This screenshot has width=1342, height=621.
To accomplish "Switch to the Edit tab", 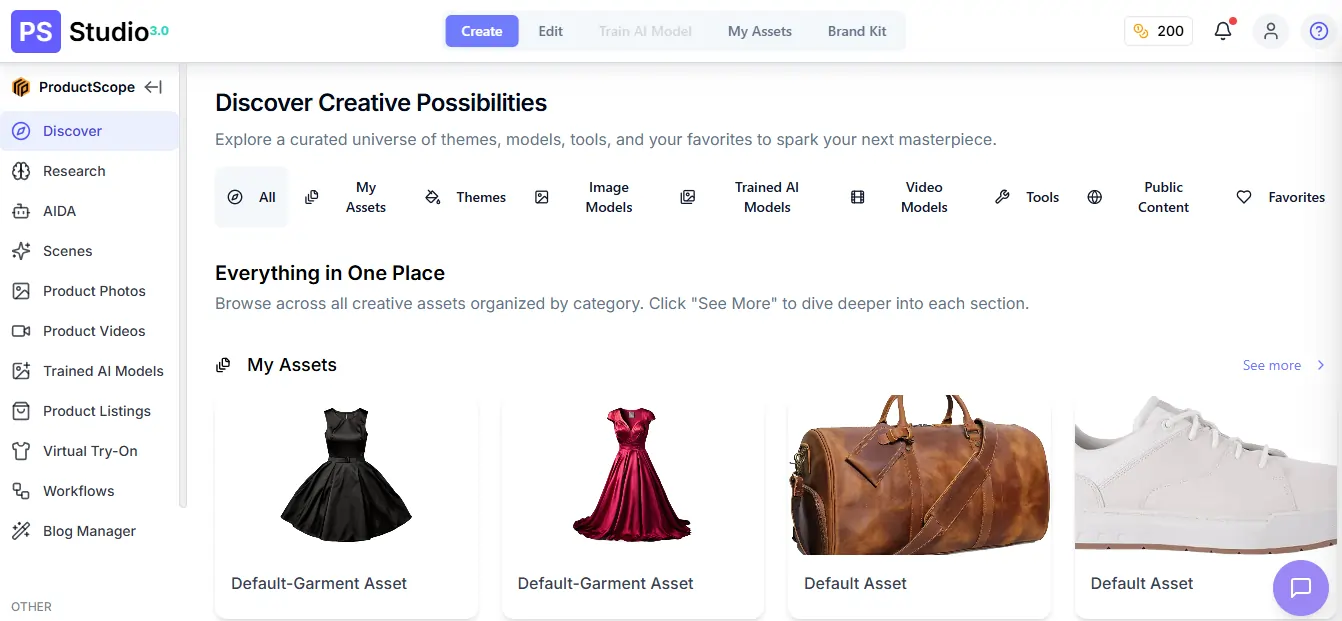I will pyautogui.click(x=550, y=31).
